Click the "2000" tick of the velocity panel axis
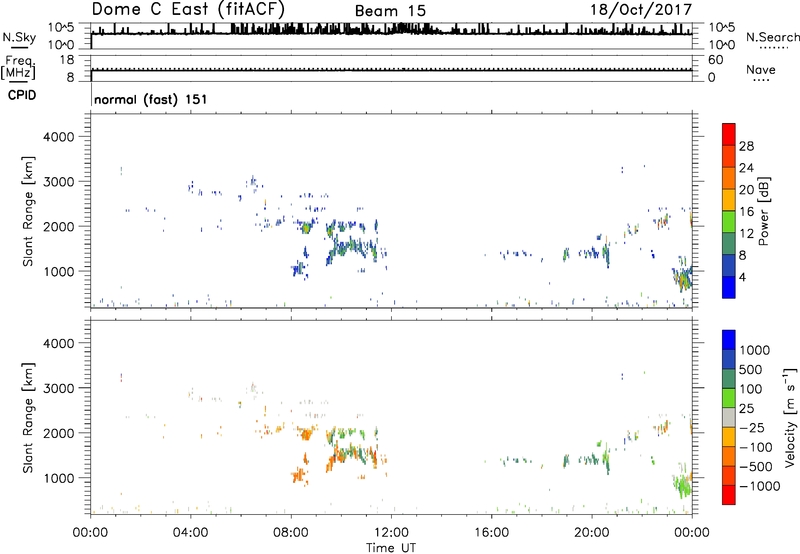This screenshot has height=554, width=800. [59, 434]
